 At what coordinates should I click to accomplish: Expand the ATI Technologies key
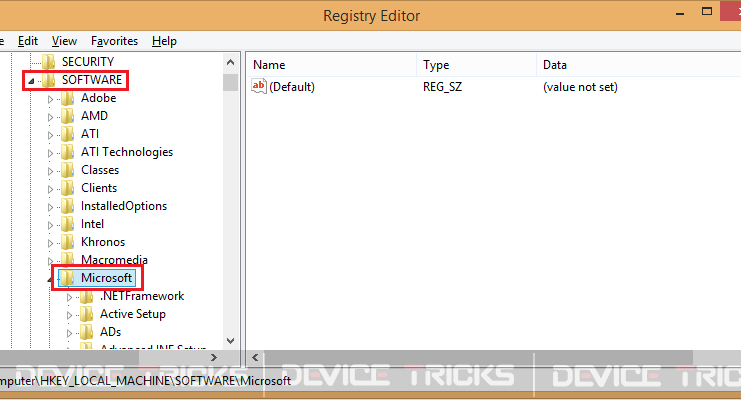coord(50,153)
